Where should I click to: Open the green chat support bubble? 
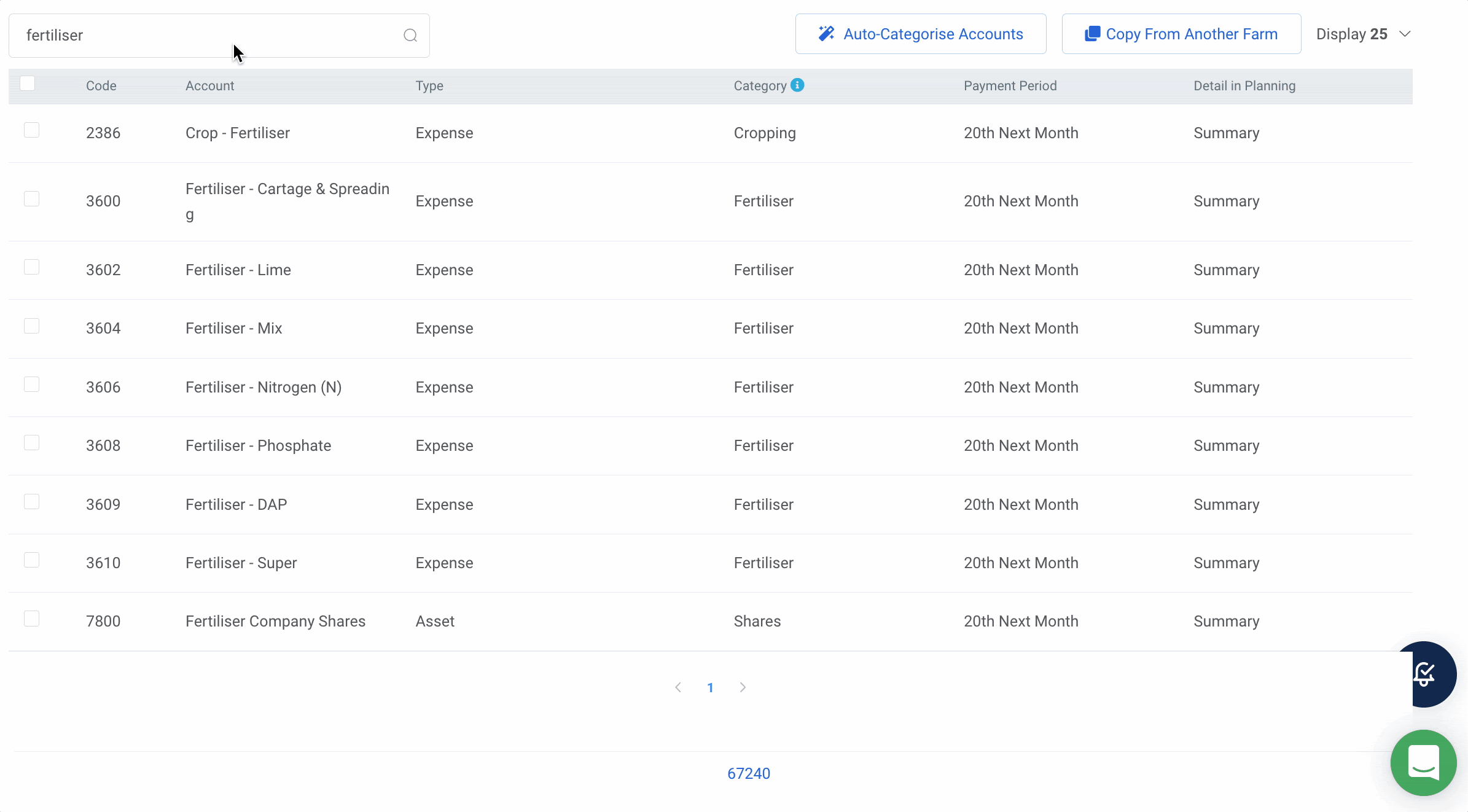click(1423, 762)
